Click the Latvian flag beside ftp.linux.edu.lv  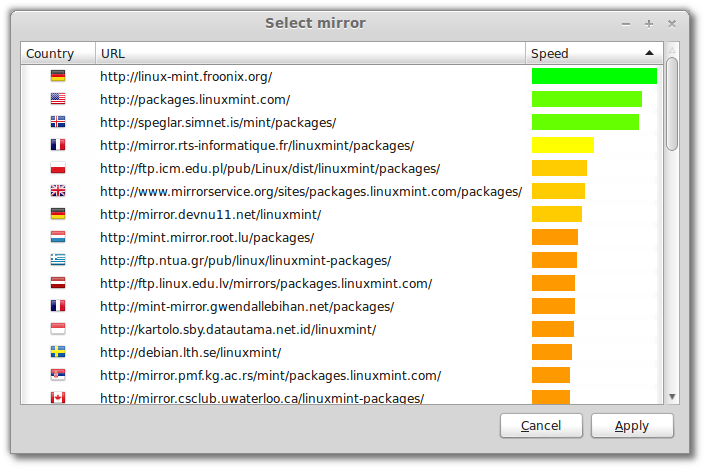tap(58, 283)
